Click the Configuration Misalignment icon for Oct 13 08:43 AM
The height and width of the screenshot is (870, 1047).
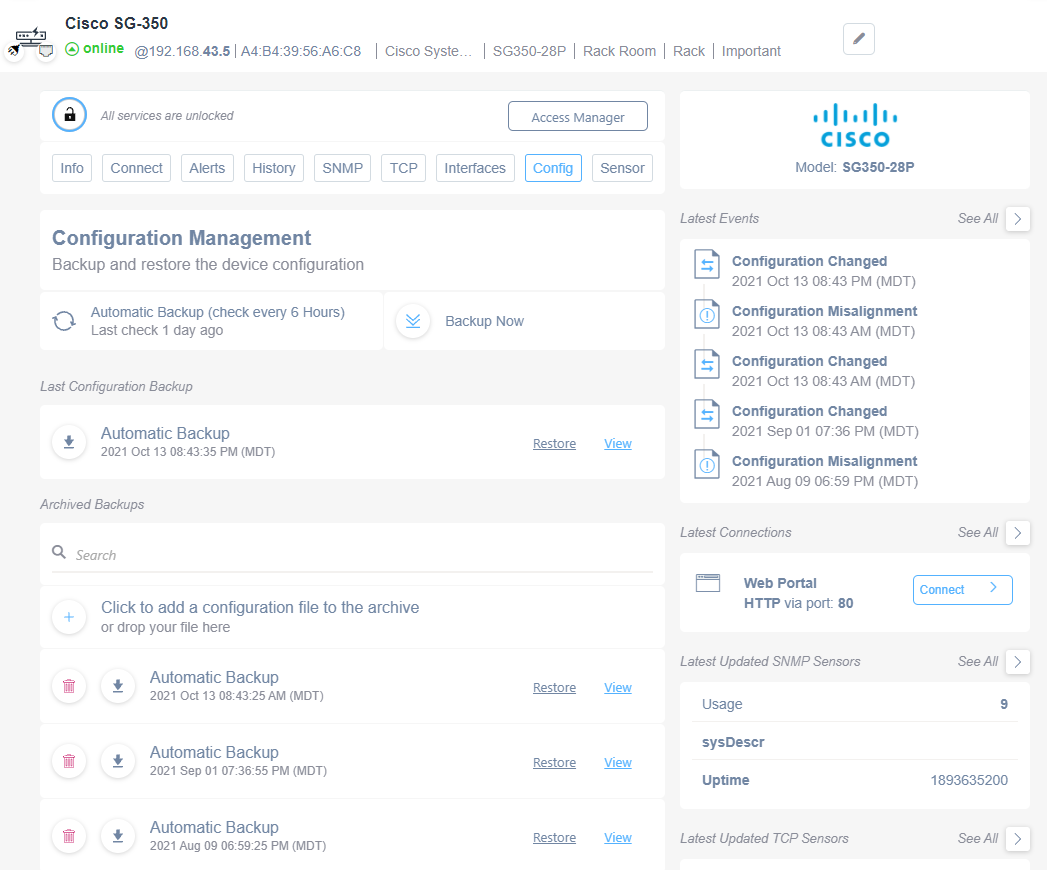coord(707,314)
